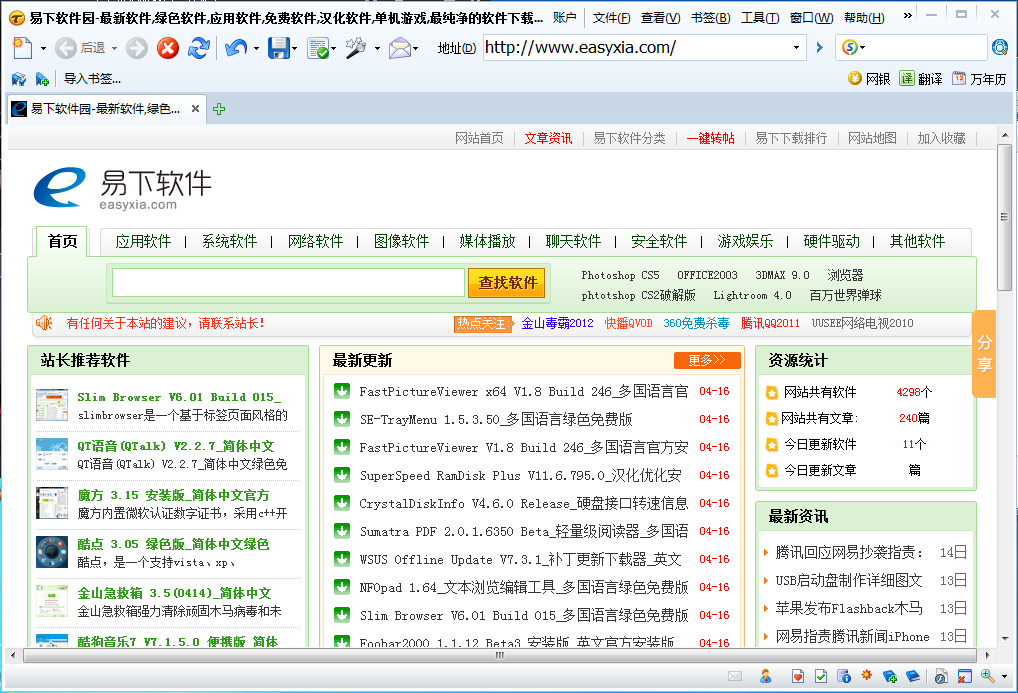Click the 万年历 calendar icon
The width and height of the screenshot is (1018, 693).
[959, 78]
